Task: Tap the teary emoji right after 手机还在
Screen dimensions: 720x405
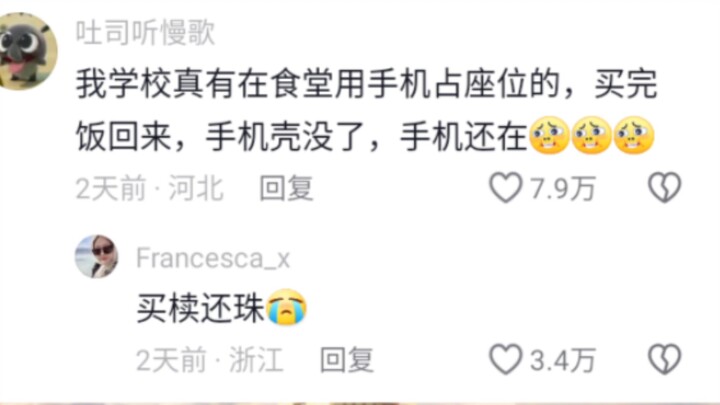Action: click(549, 135)
